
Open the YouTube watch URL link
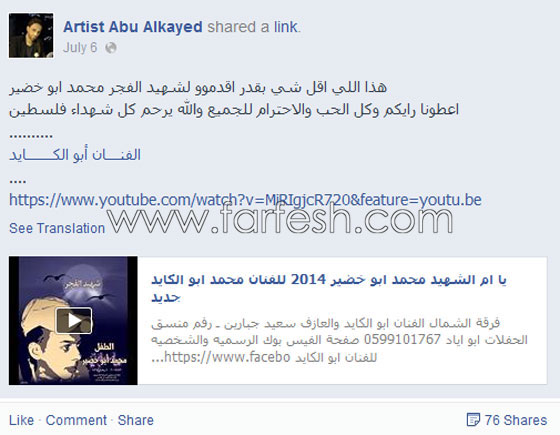point(245,200)
